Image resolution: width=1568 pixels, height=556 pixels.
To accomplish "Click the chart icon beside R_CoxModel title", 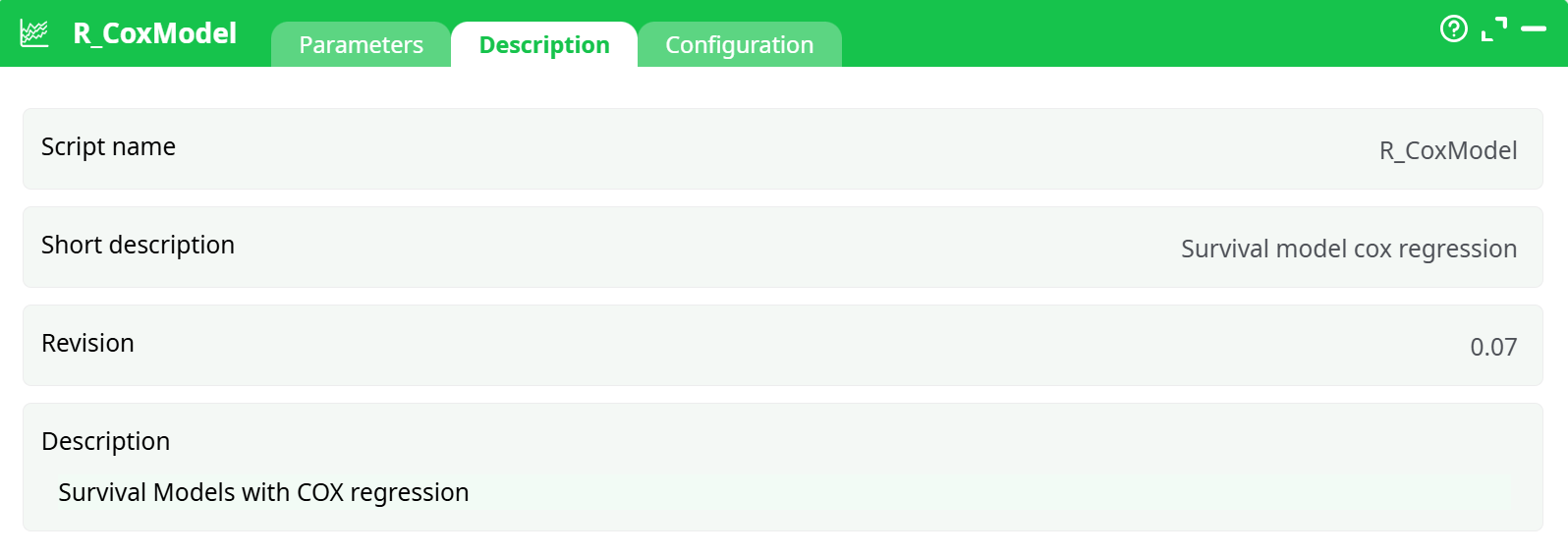I will [x=34, y=33].
